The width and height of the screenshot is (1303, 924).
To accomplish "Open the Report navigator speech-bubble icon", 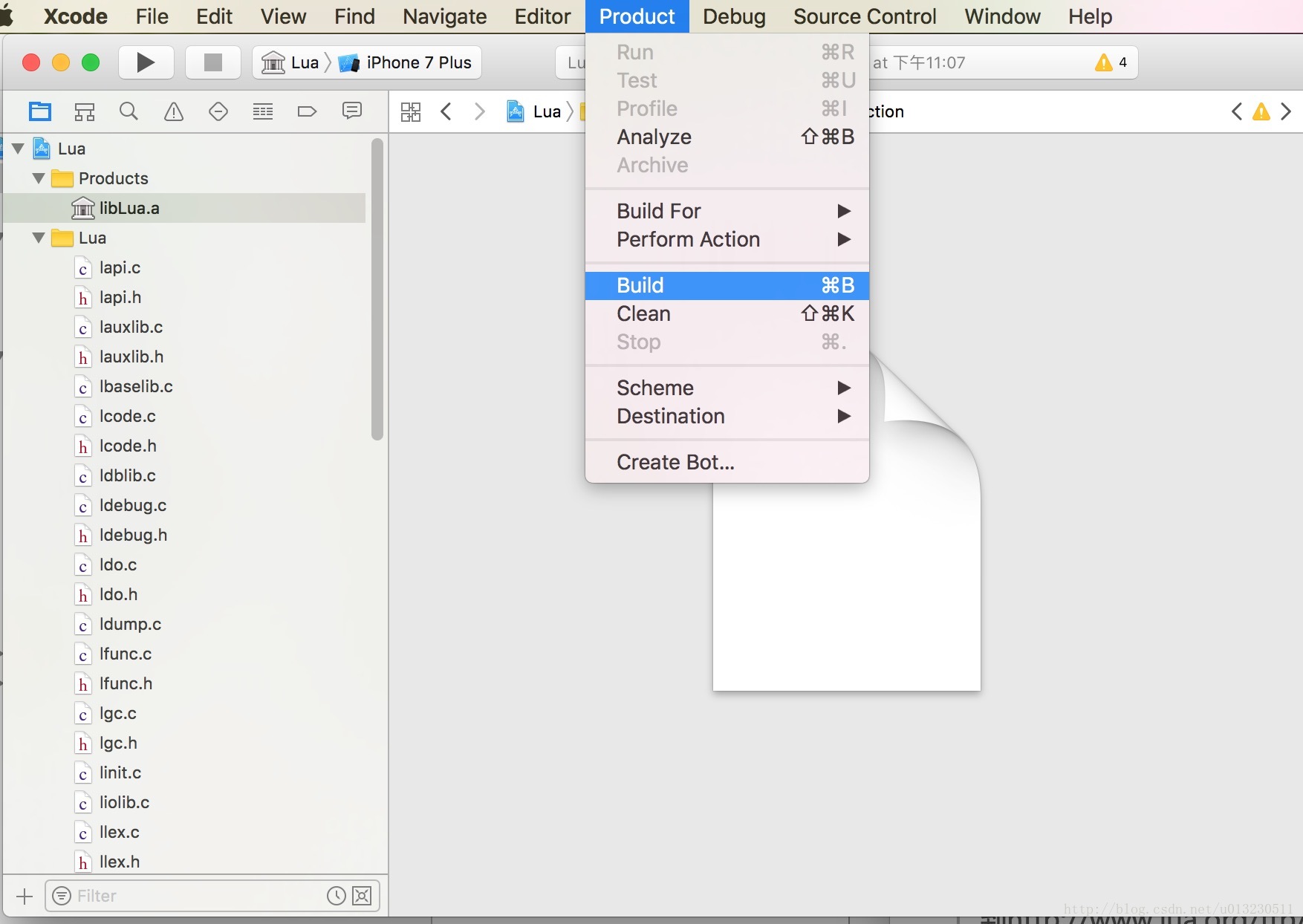I will coord(351,111).
